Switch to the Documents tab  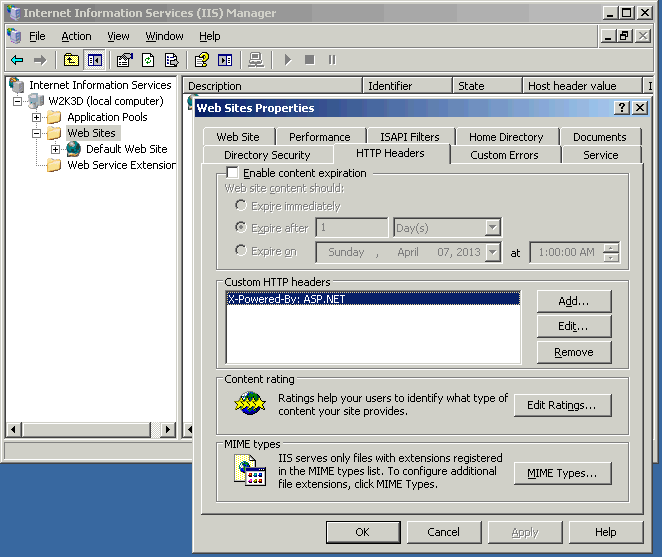[x=600, y=137]
